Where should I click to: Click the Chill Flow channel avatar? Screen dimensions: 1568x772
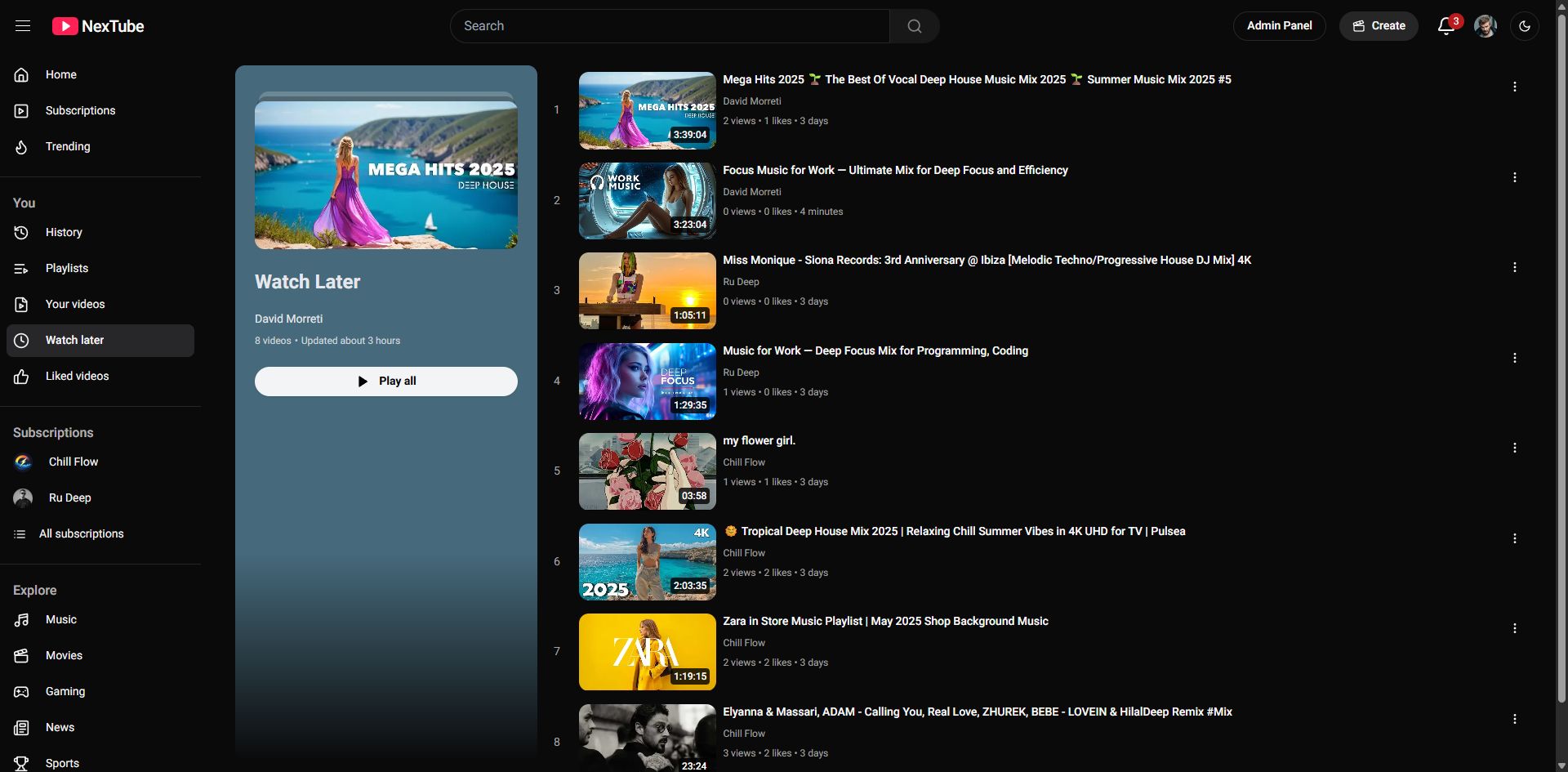coord(23,462)
